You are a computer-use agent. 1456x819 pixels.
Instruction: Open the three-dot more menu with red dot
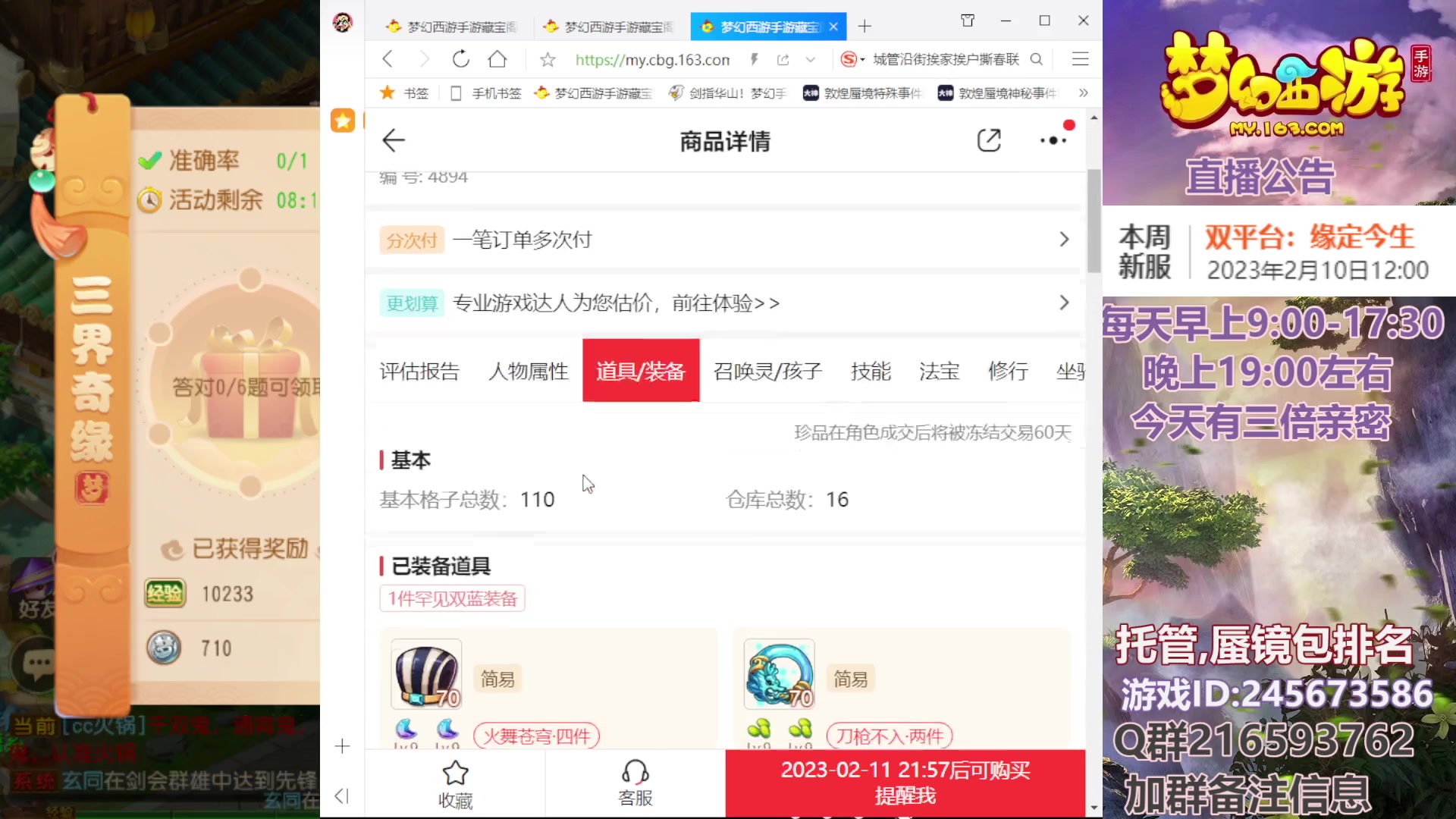1054,140
